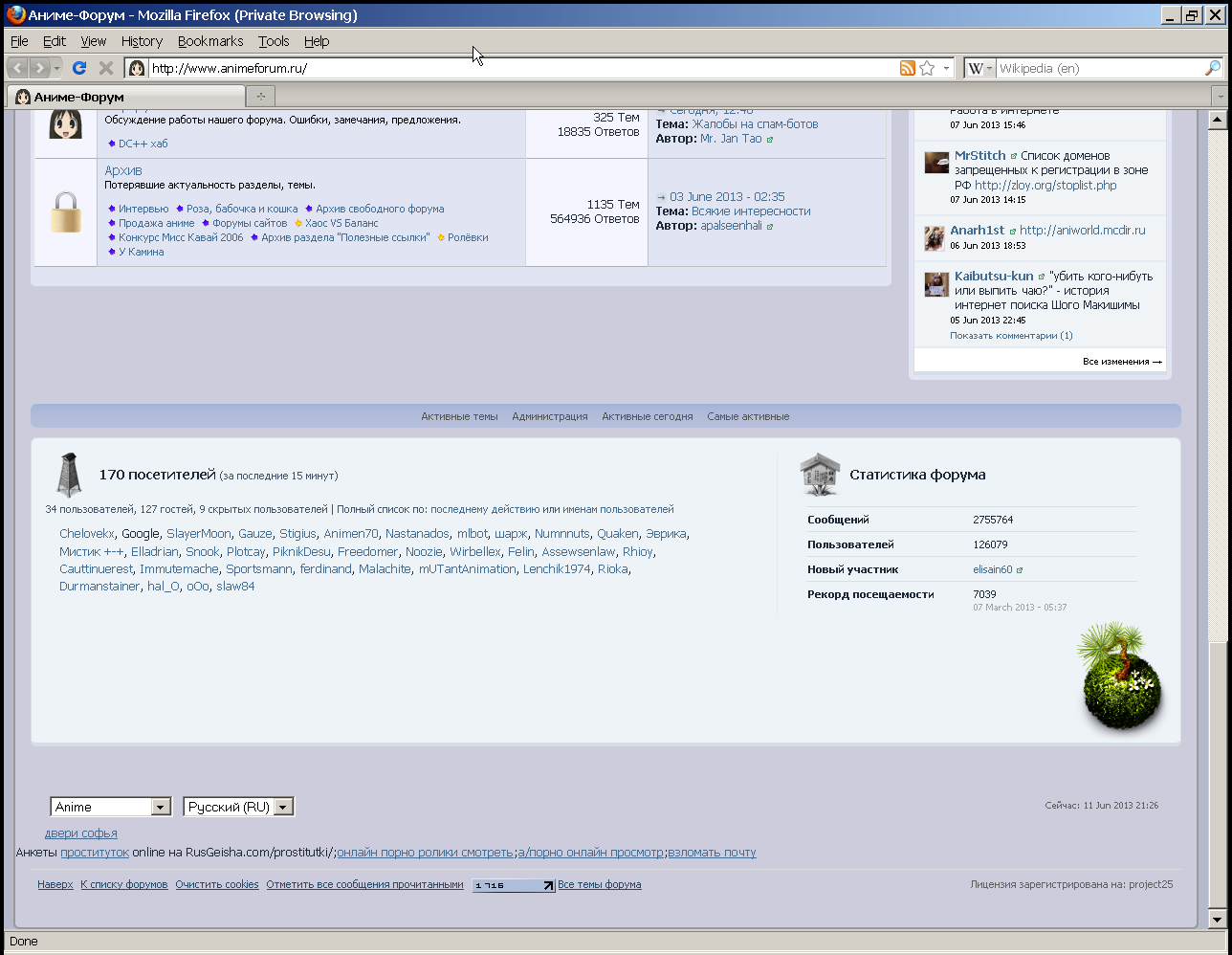Click the site favicon in address bar
The image size is (1232, 955).
137,68
